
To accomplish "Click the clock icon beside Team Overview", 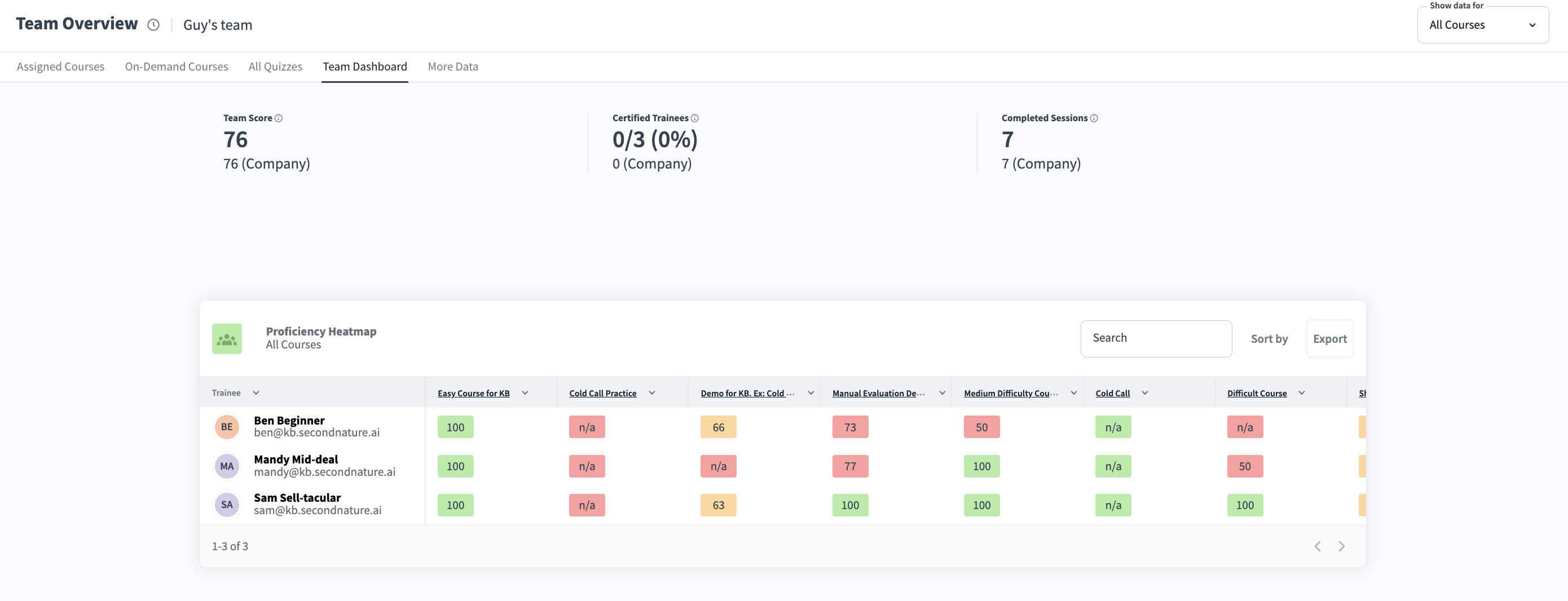I will [x=153, y=25].
